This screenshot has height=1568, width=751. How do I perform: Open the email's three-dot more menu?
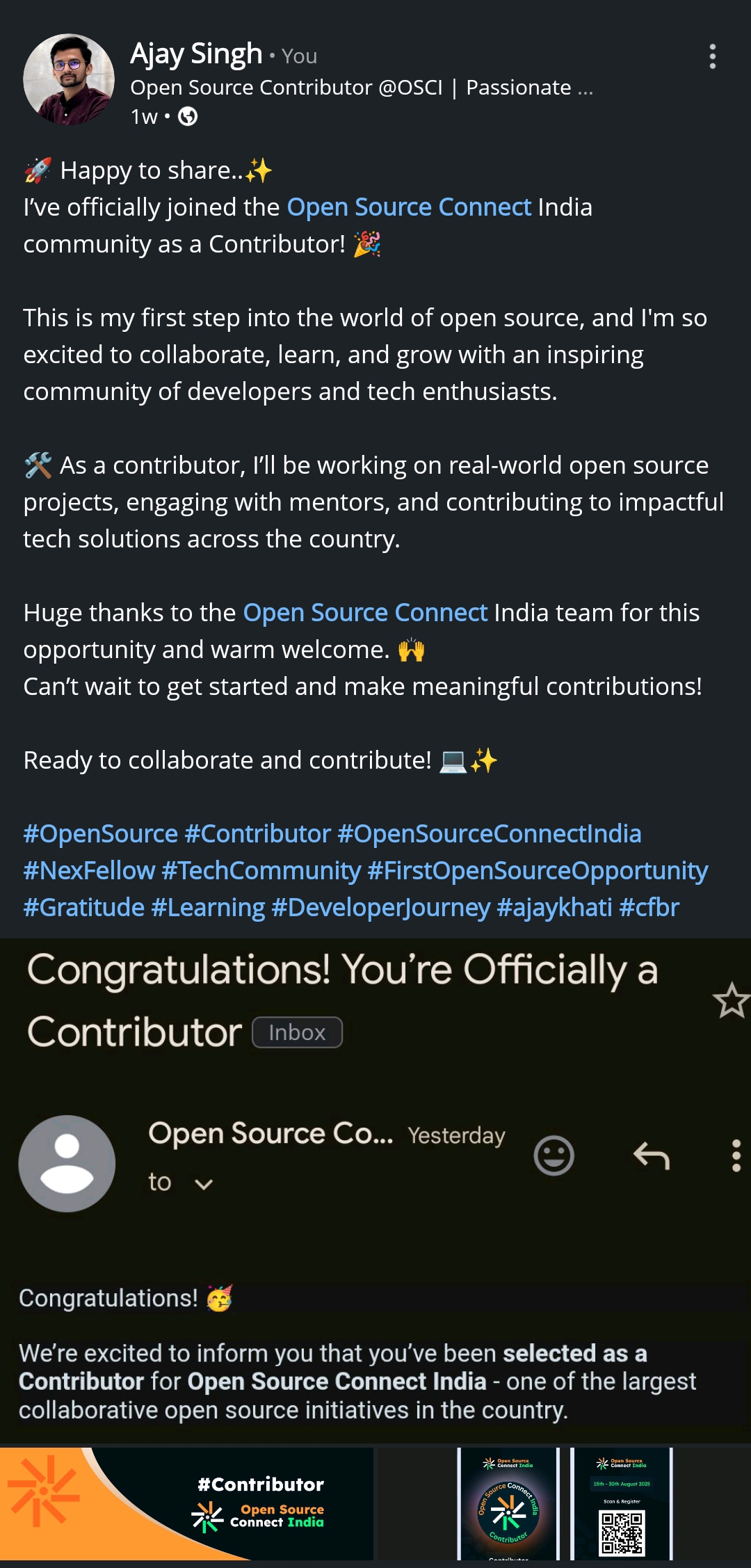[x=736, y=1155]
